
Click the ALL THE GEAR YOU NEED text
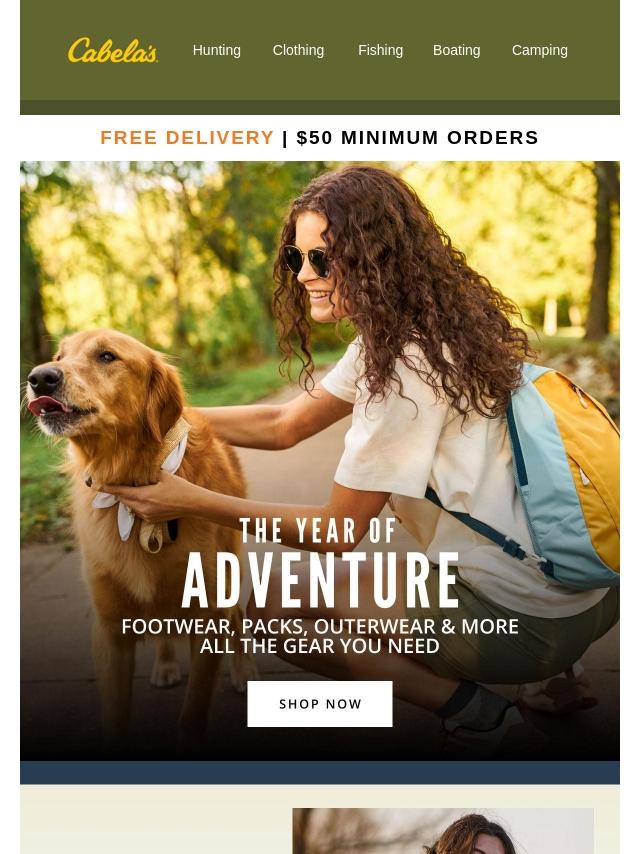[320, 646]
